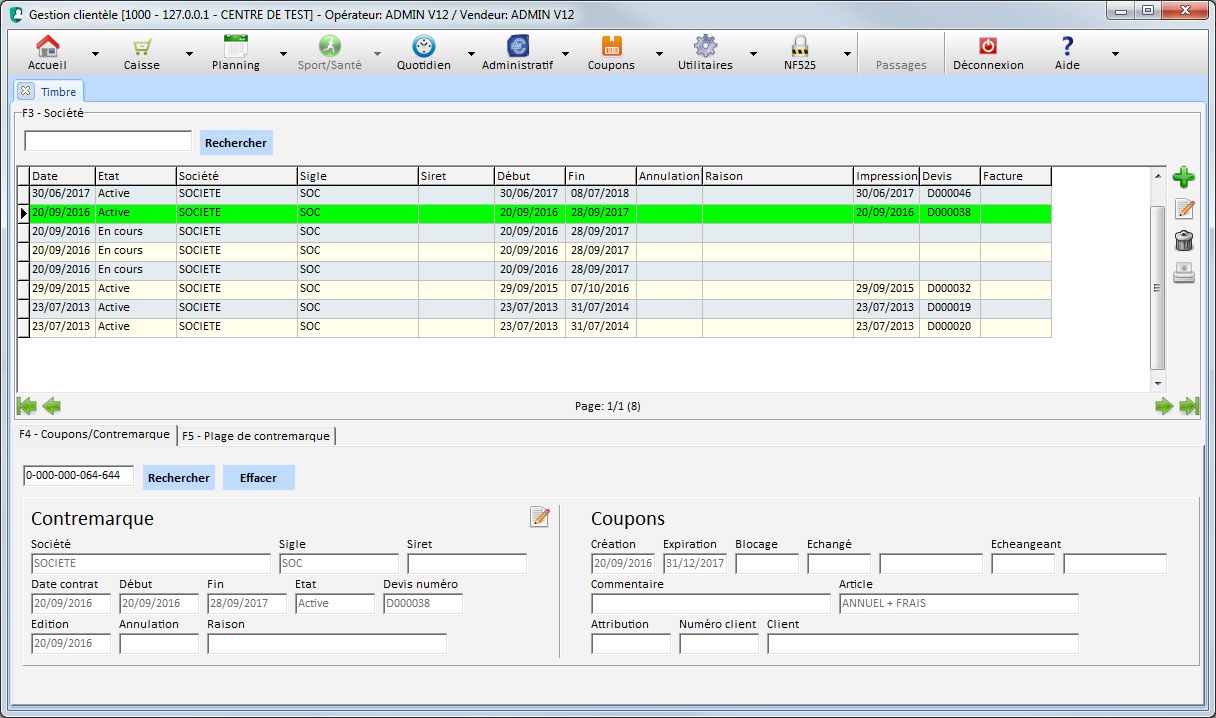Click the Numéro client field
Screen dimensions: 1216x718
[x=719, y=643]
